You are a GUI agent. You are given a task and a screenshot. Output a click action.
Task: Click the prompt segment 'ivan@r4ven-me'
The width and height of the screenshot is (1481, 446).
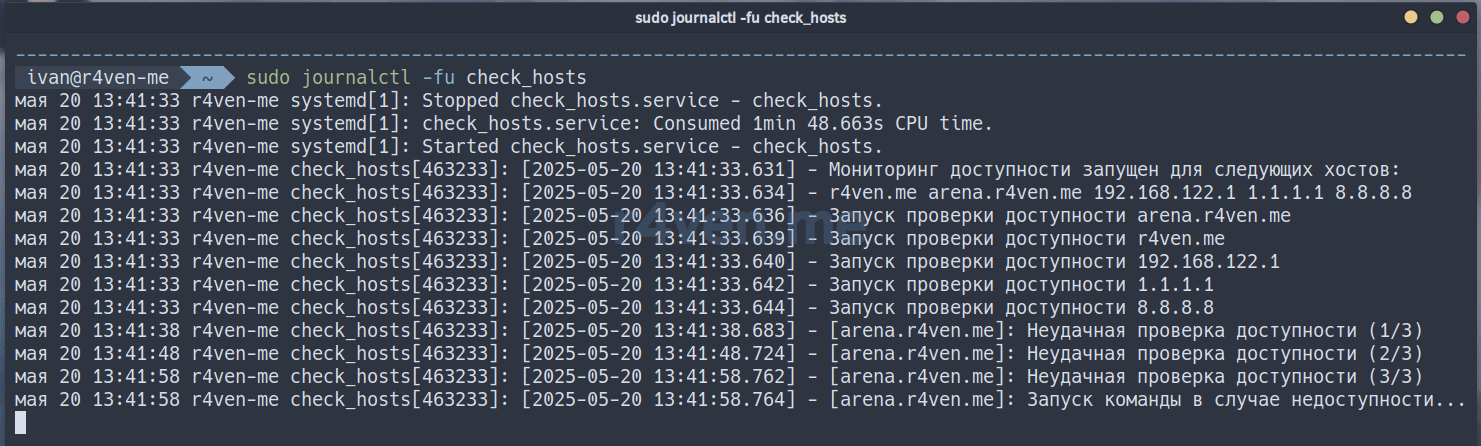tap(98, 77)
